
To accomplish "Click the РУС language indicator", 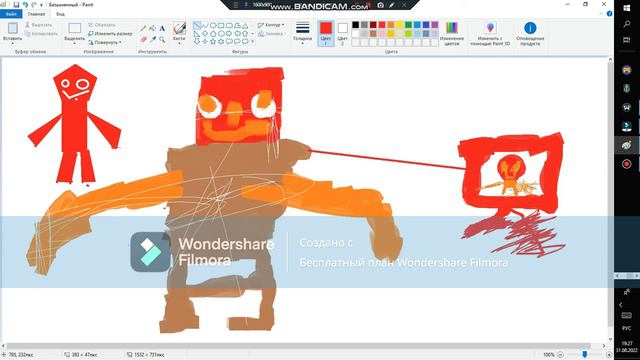I will [x=627, y=328].
